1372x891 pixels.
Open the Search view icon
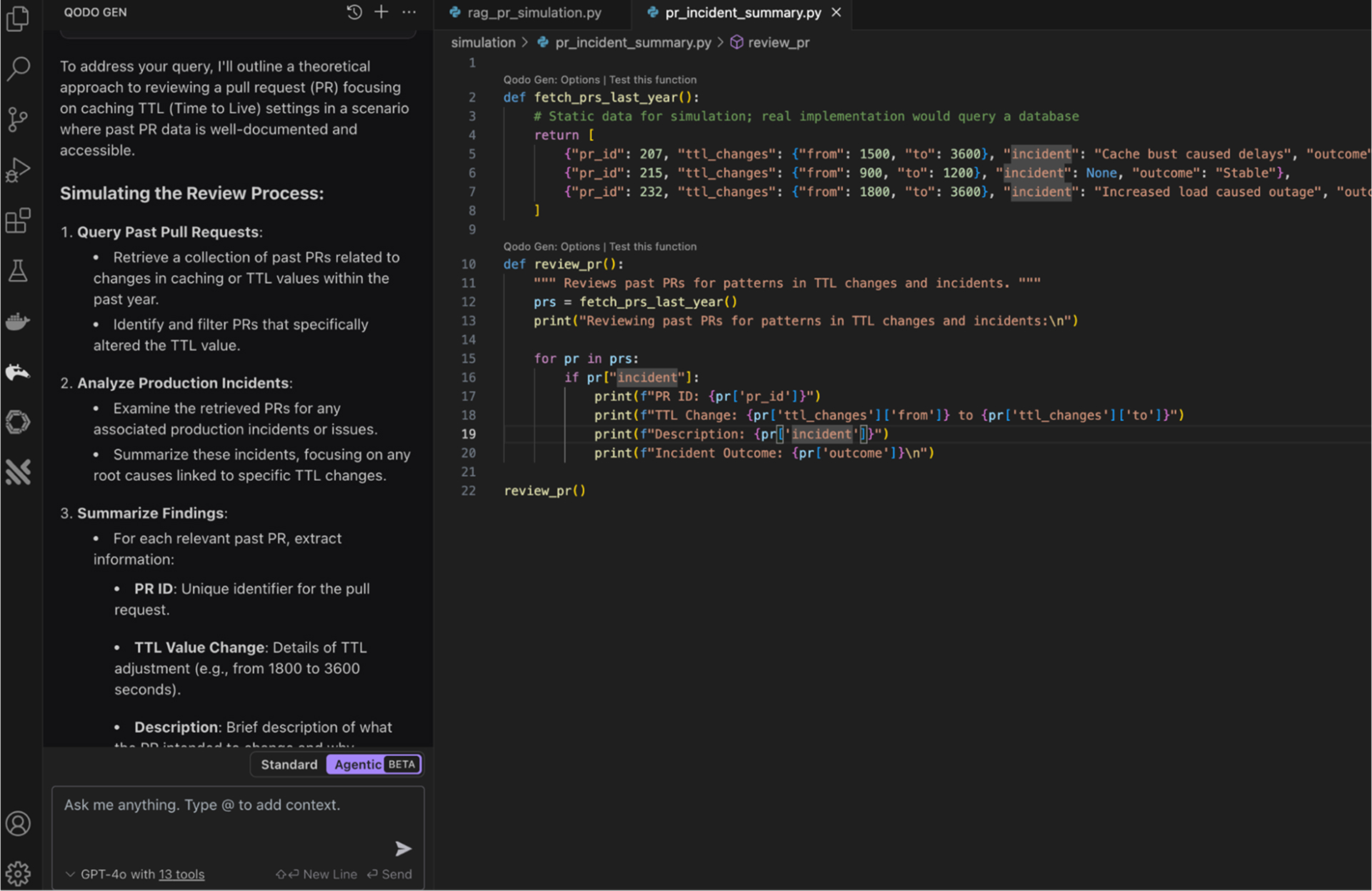(x=18, y=69)
